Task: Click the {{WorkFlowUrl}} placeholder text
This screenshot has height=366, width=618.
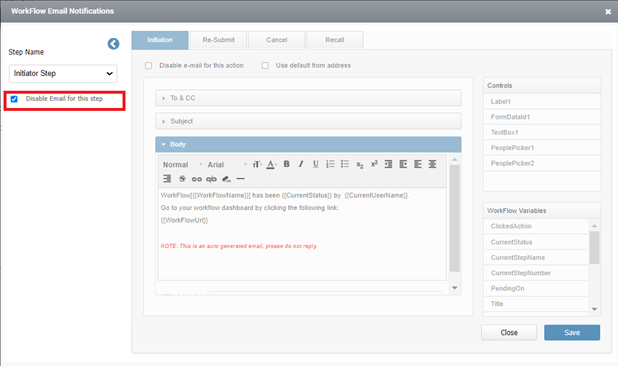Action: click(184, 220)
